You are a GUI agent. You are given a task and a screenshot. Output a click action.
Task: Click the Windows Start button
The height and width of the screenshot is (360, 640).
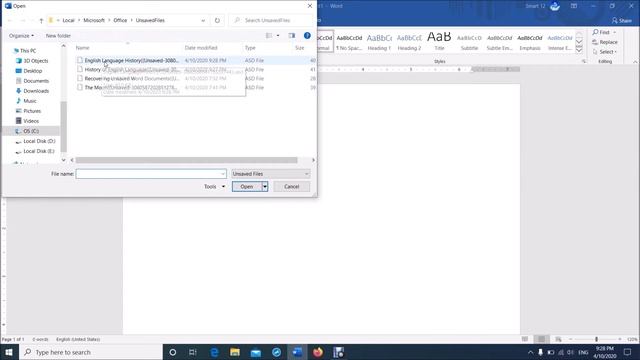(9, 352)
